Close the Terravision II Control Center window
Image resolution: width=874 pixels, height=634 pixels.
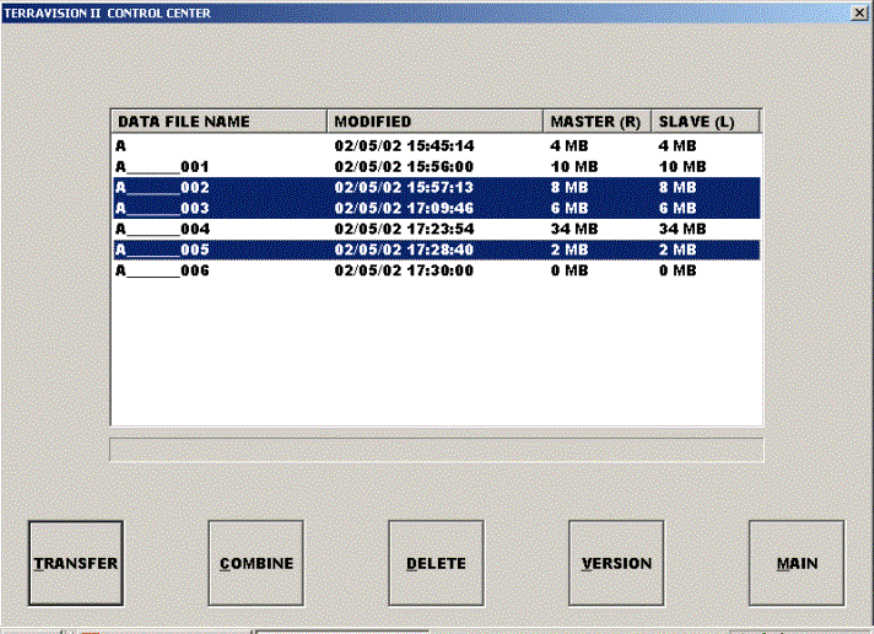coord(859,12)
